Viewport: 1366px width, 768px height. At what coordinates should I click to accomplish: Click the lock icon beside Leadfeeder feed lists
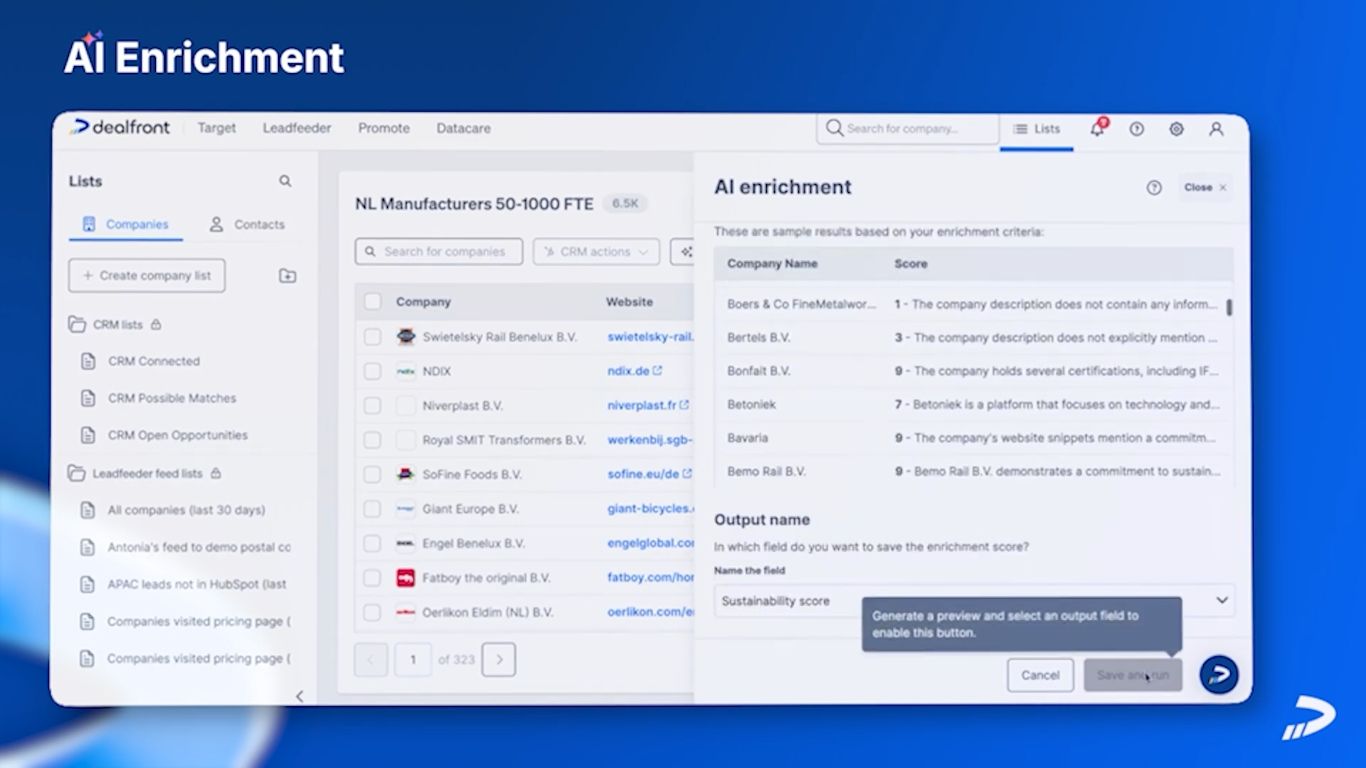click(216, 473)
